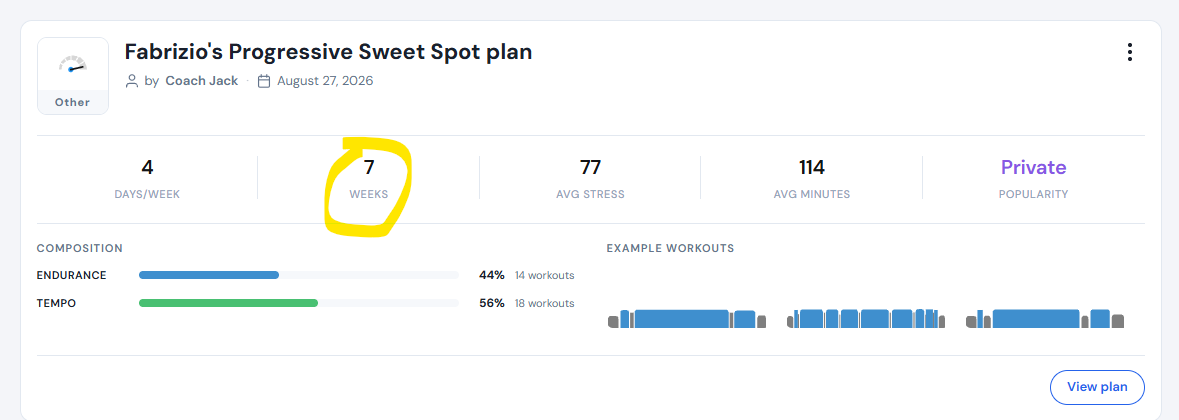
Task: Click the 14 workouts Endurance count
Action: (544, 276)
